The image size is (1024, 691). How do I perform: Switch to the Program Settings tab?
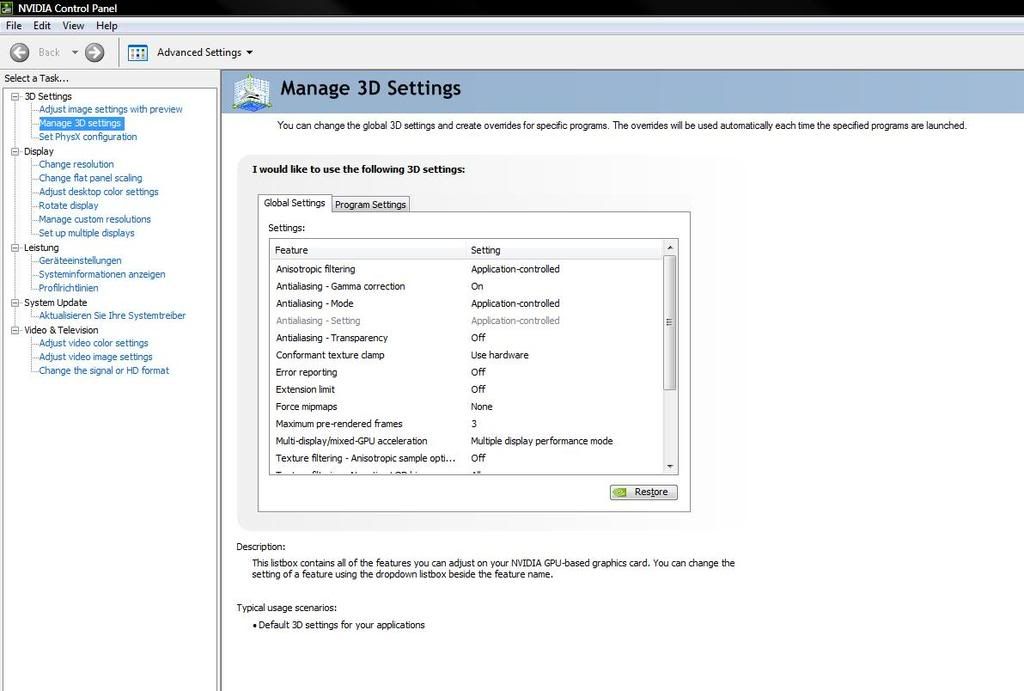pos(370,204)
